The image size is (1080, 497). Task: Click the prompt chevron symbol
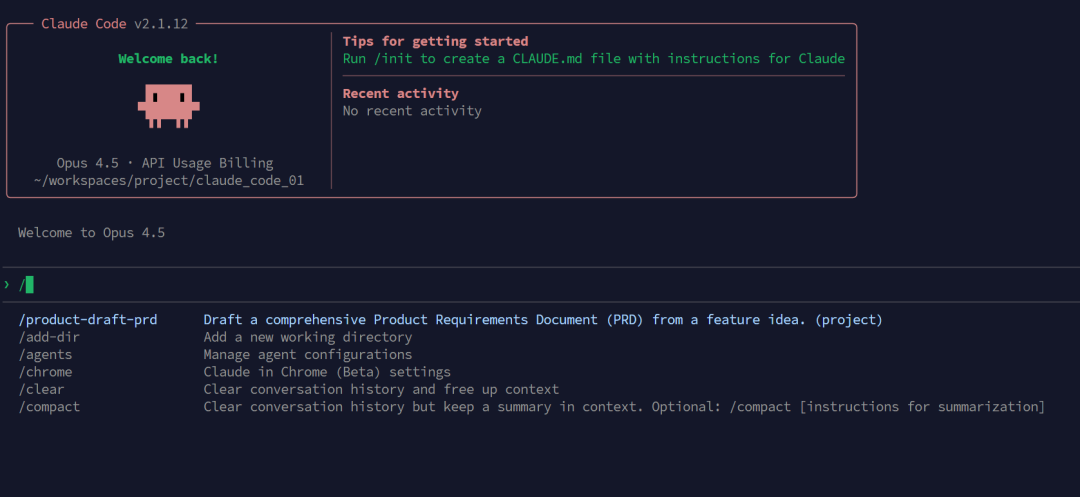coord(7,285)
